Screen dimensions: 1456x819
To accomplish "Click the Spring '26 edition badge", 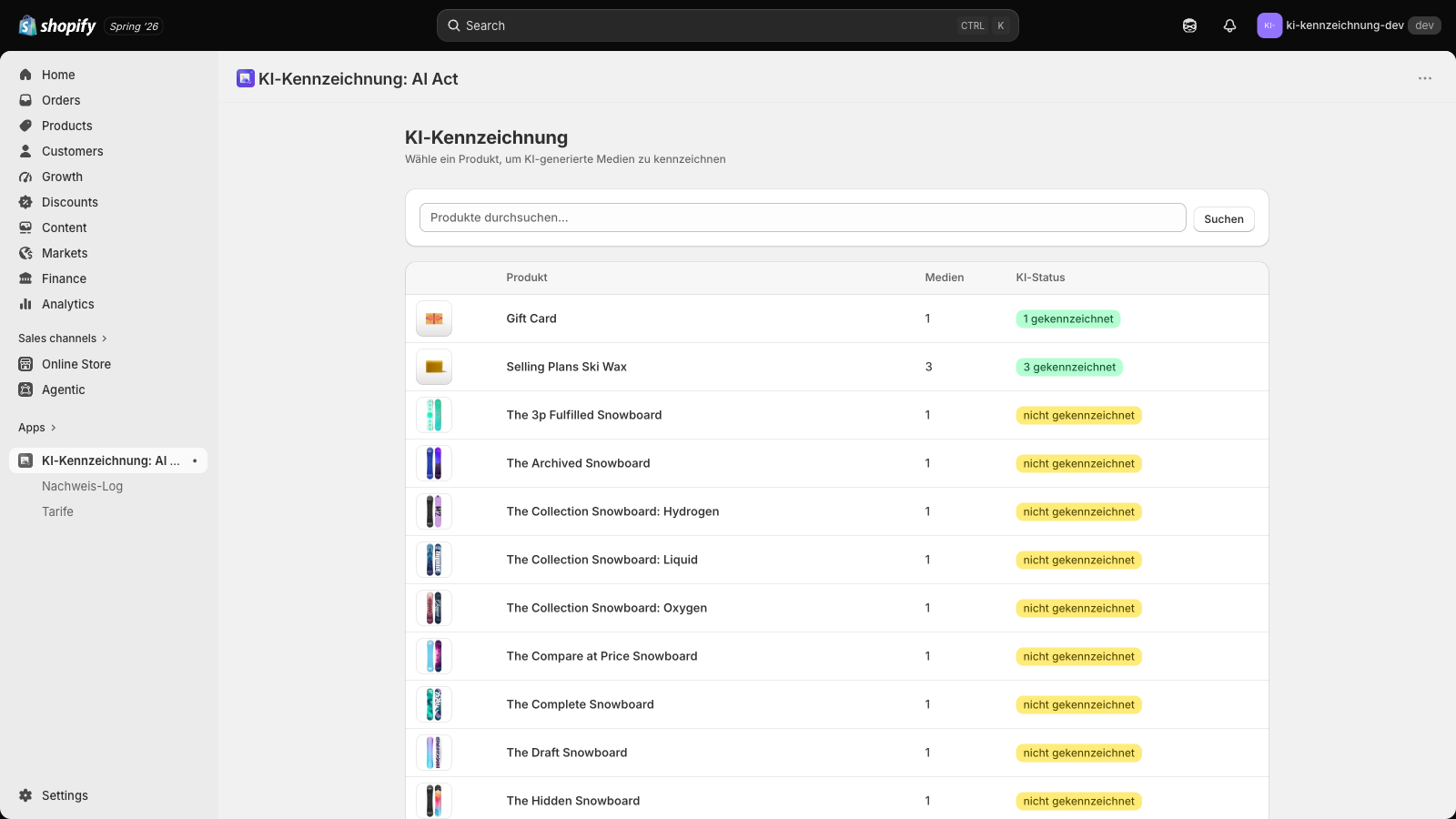I will [x=134, y=26].
